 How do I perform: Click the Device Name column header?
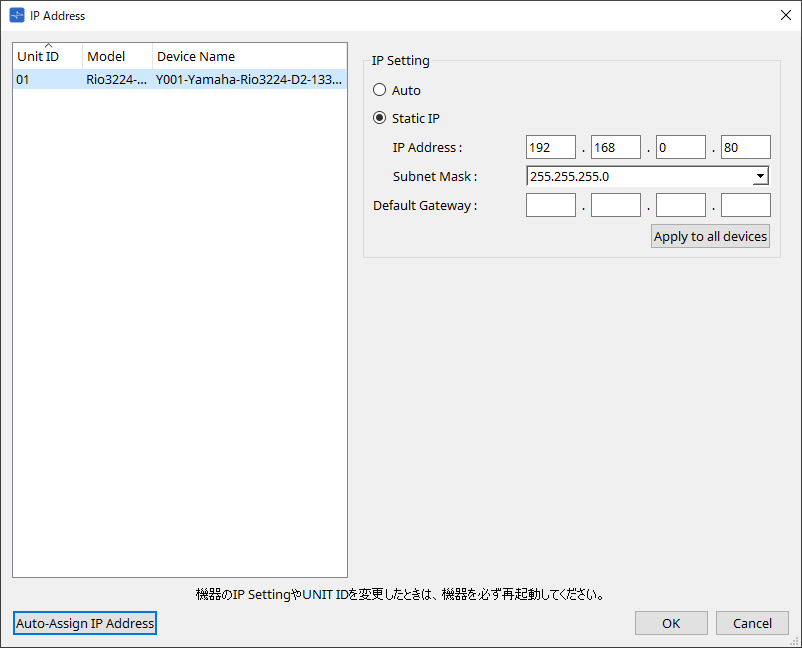click(249, 57)
